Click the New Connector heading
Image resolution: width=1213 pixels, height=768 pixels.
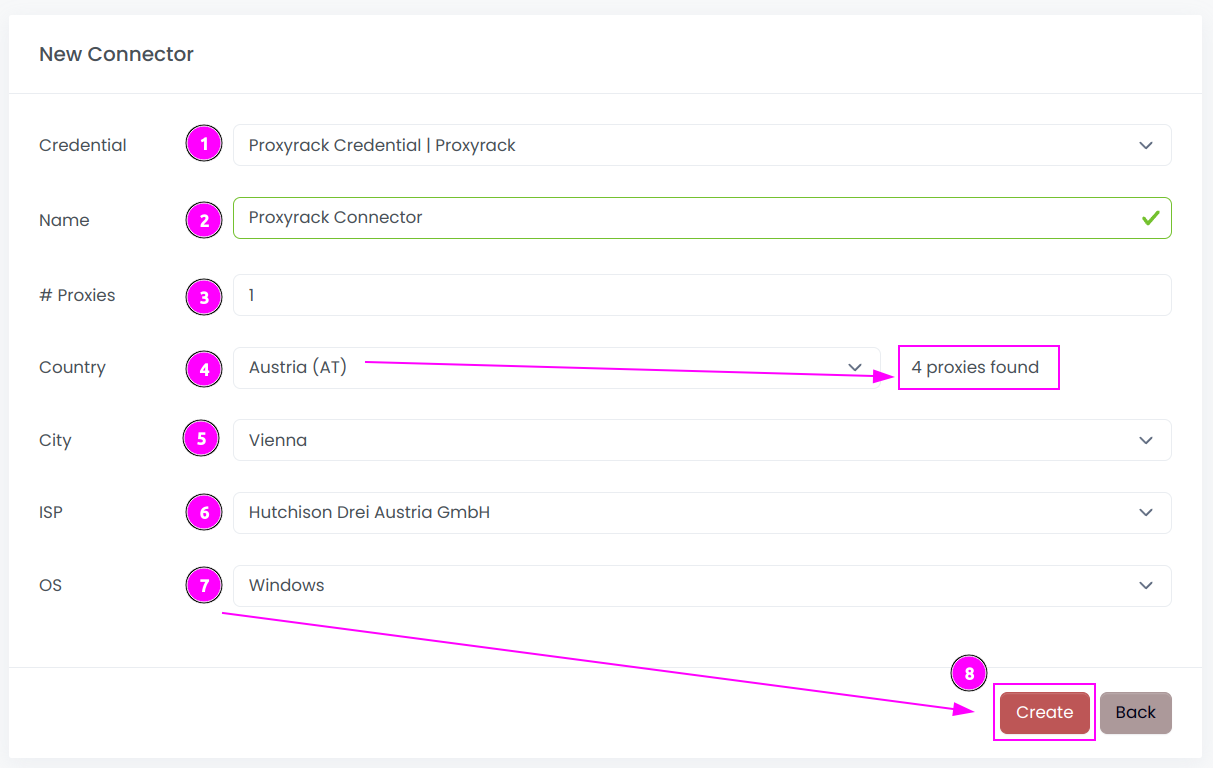116,54
